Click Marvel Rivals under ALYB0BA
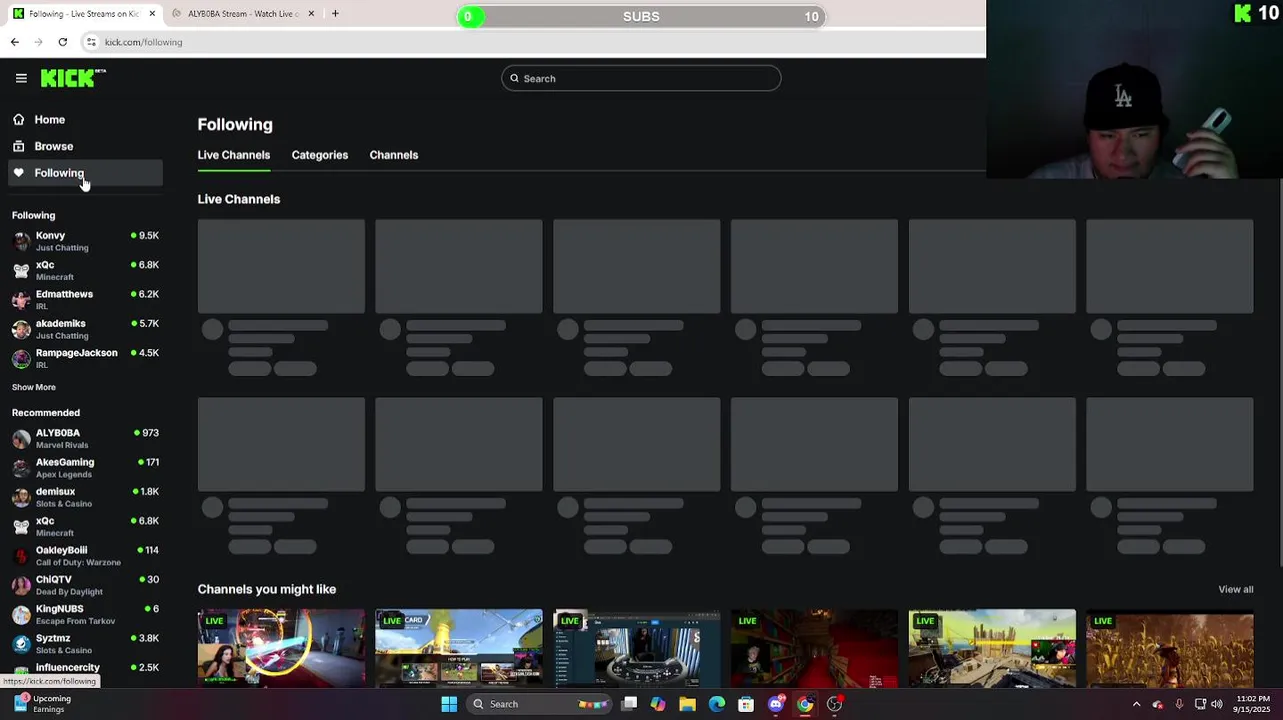 [x=62, y=445]
